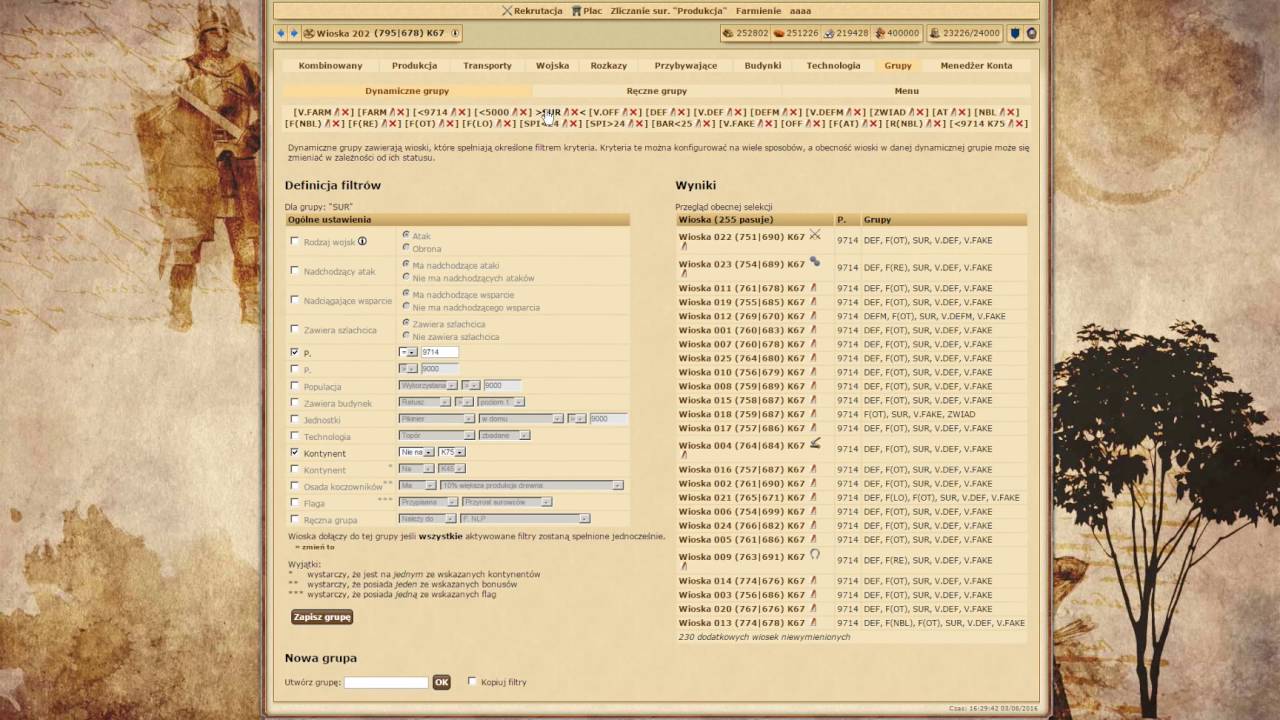Click the icon beside Wioska 004
The width and height of the screenshot is (1280, 720).
[815, 443]
